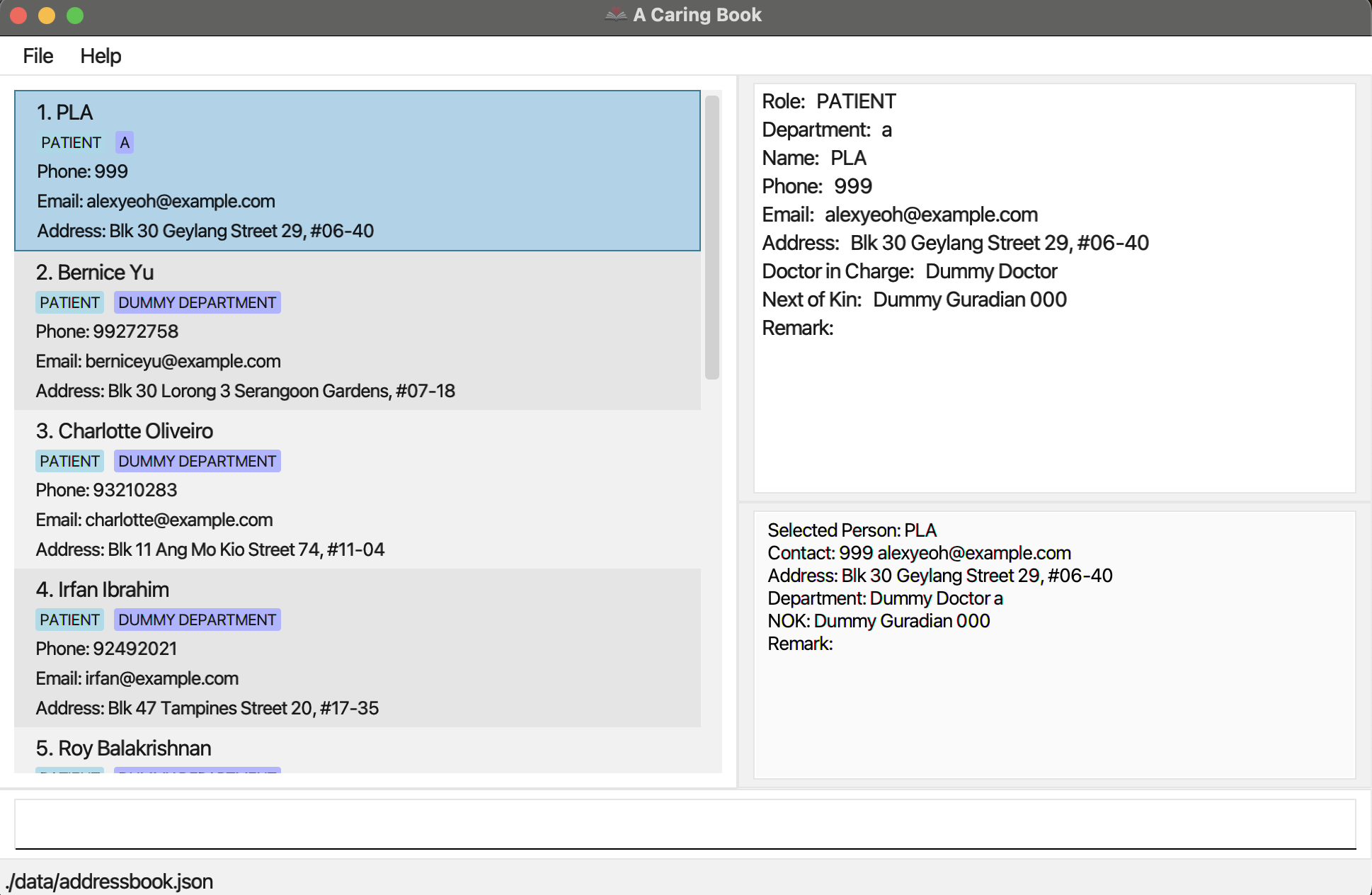The image size is (1372, 895).
Task: Click the green maximize window button
Action: click(75, 16)
